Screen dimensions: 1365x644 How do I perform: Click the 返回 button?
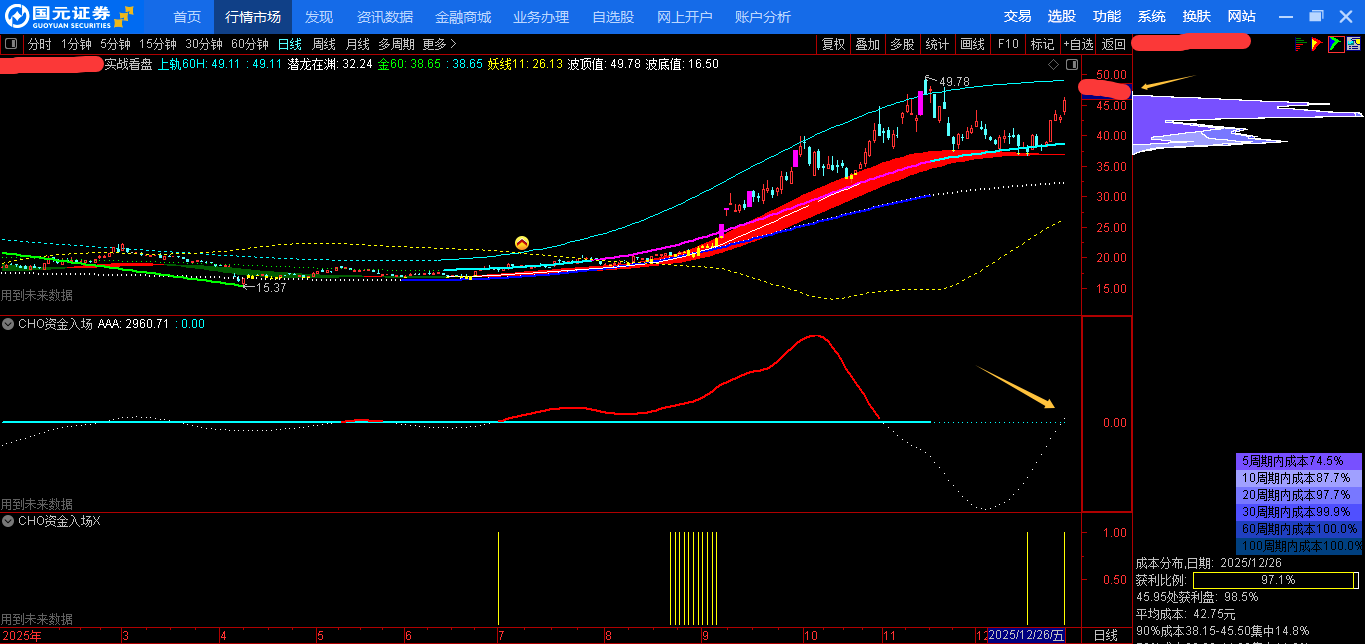pos(1114,44)
